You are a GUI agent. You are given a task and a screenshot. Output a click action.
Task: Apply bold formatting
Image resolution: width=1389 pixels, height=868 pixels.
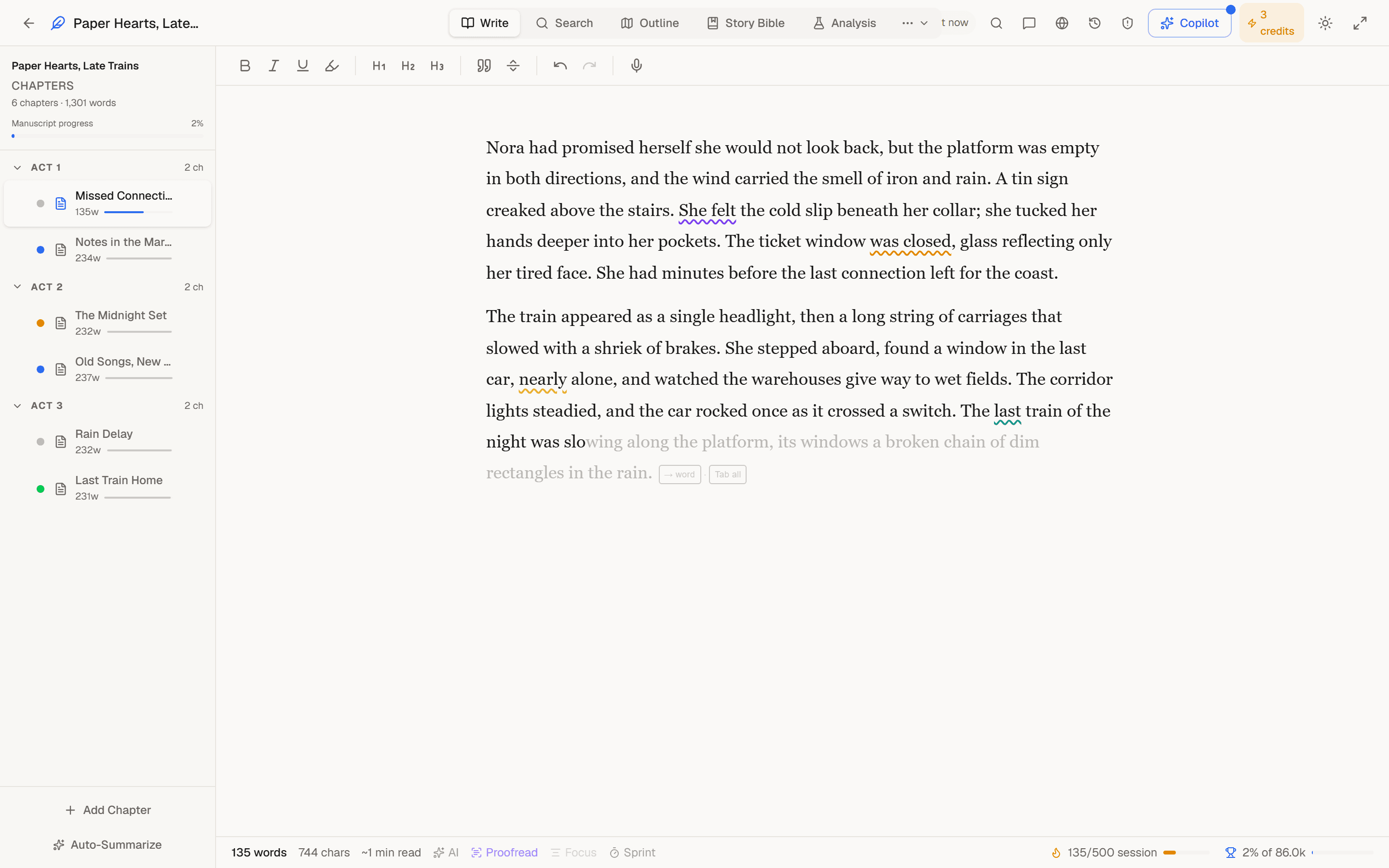point(245,66)
